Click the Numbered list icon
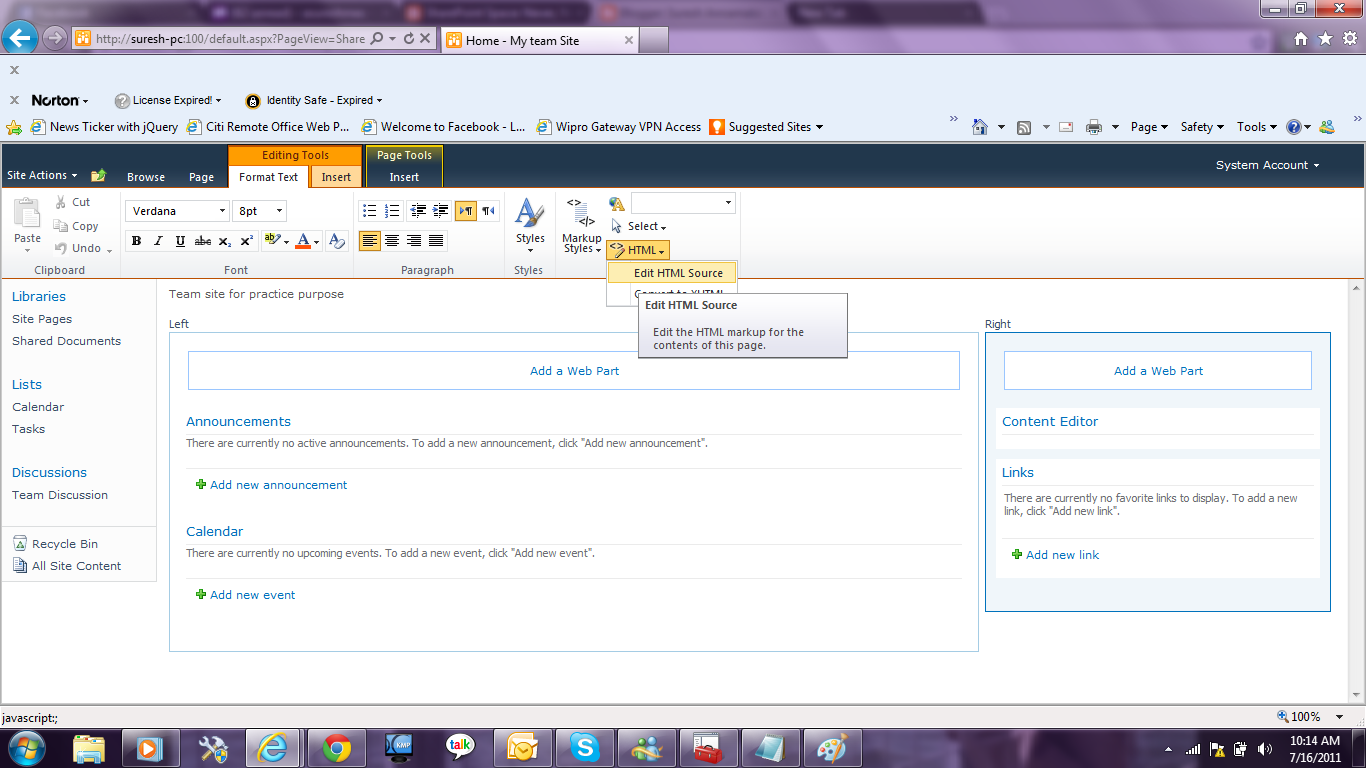Viewport: 1366px width, 768px height. tap(391, 210)
